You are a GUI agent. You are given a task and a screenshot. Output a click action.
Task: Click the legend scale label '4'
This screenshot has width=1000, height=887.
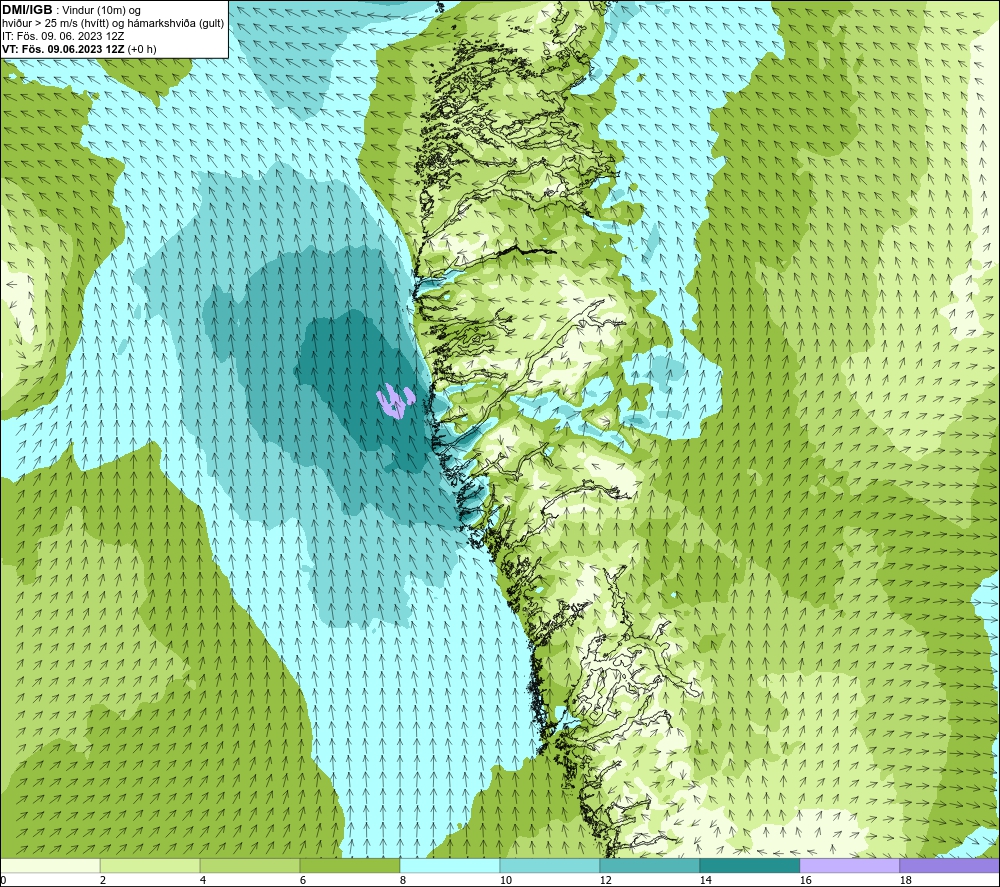203,881
